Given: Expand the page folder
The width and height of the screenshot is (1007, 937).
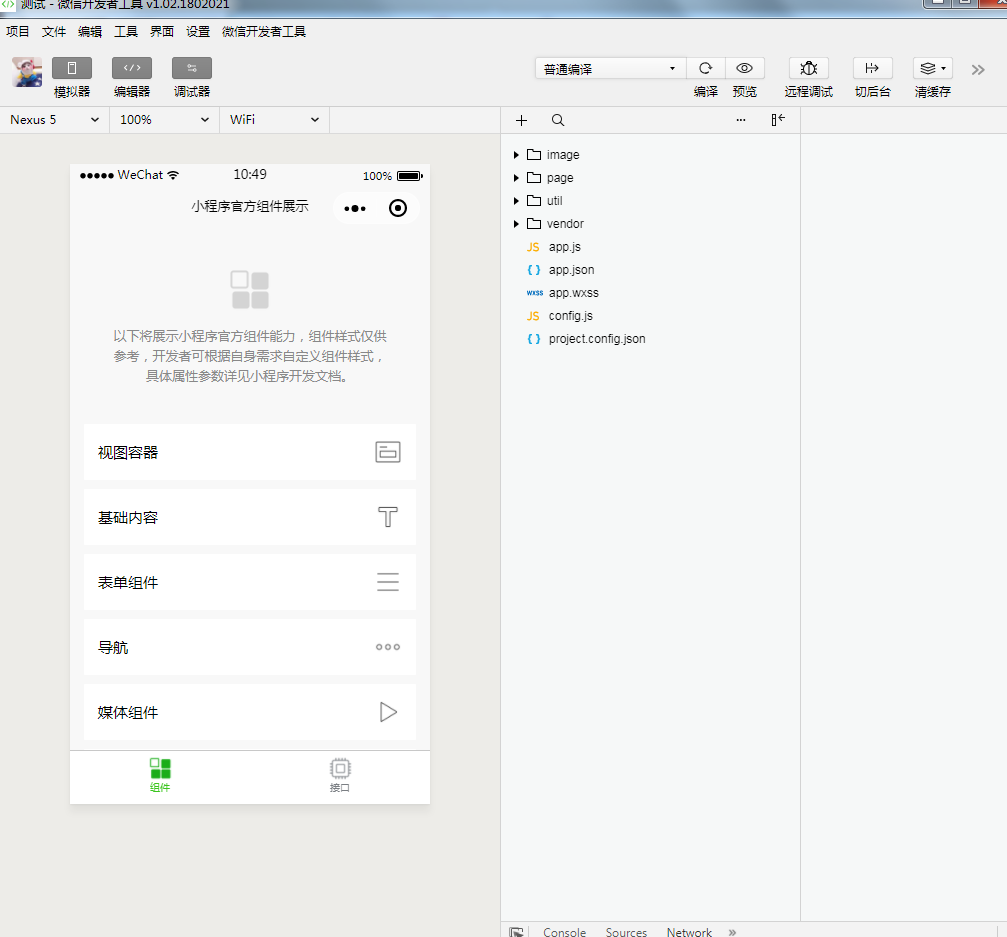Looking at the screenshot, I should pyautogui.click(x=650, y=178).
